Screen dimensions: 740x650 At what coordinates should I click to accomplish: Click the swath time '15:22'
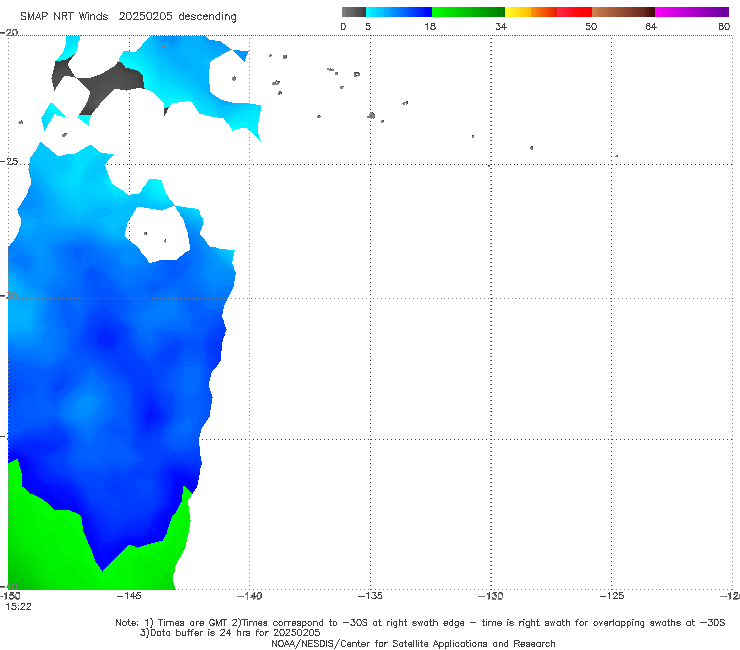[18, 607]
